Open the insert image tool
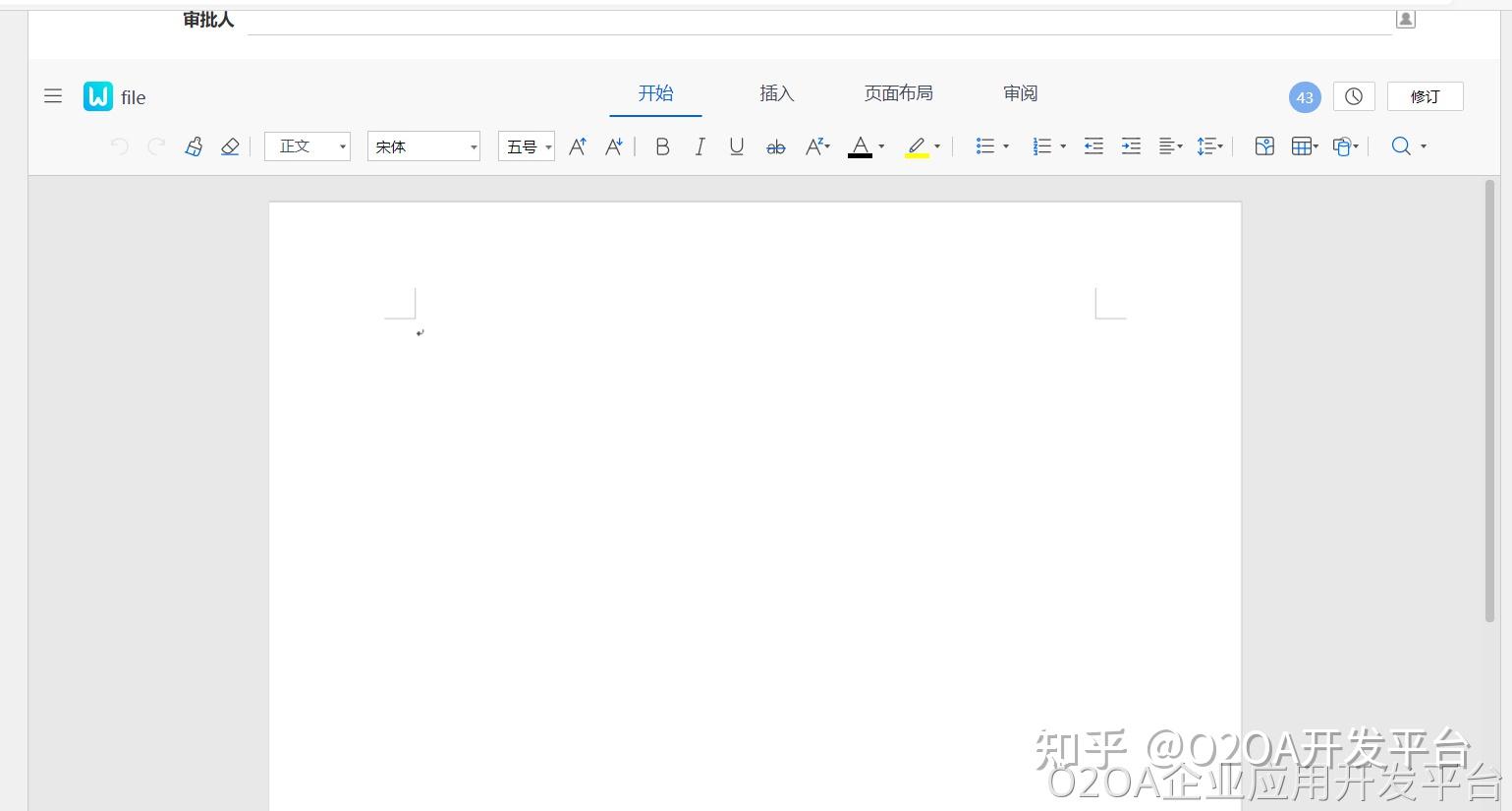 pos(1264,145)
